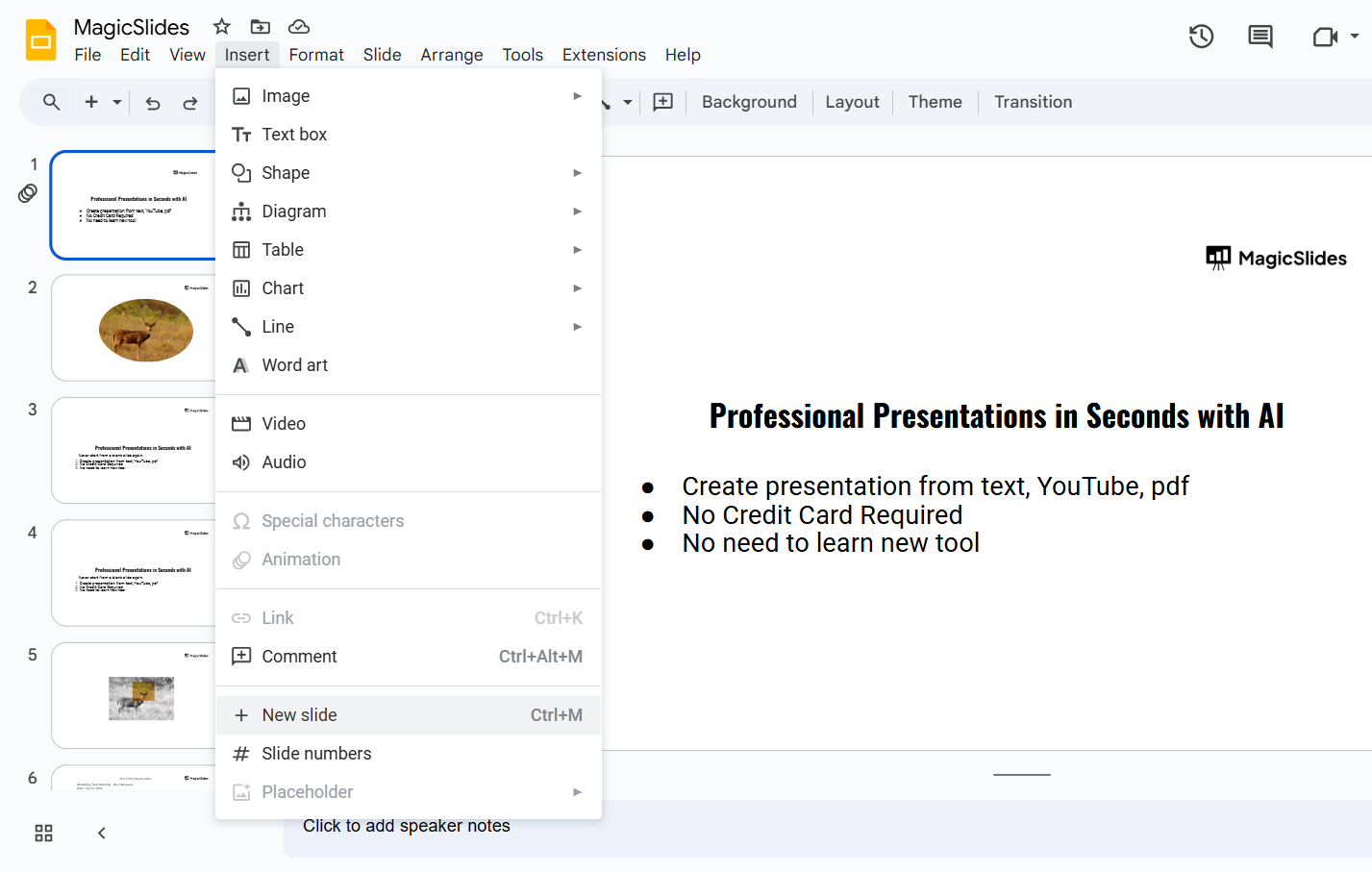Click the Background button
Screen dimensions: 1372x872
749,102
